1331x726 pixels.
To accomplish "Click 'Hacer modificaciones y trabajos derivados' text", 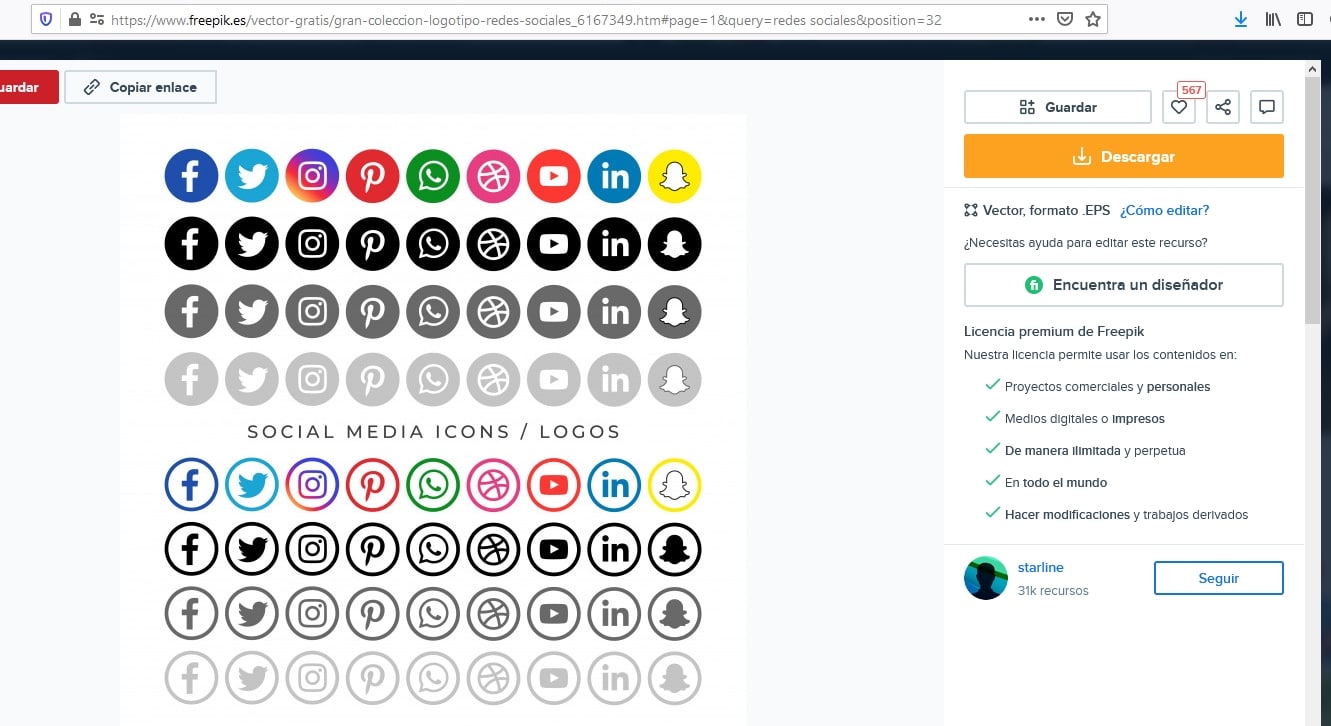I will coord(1126,515).
